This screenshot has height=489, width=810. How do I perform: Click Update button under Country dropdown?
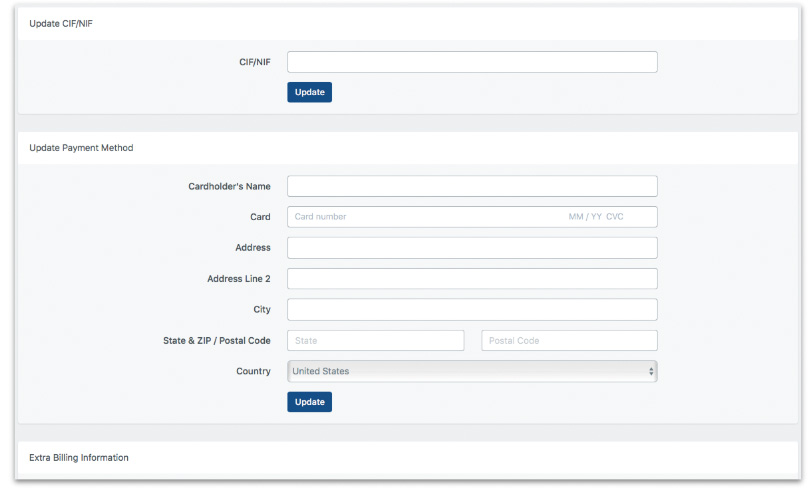(309, 402)
